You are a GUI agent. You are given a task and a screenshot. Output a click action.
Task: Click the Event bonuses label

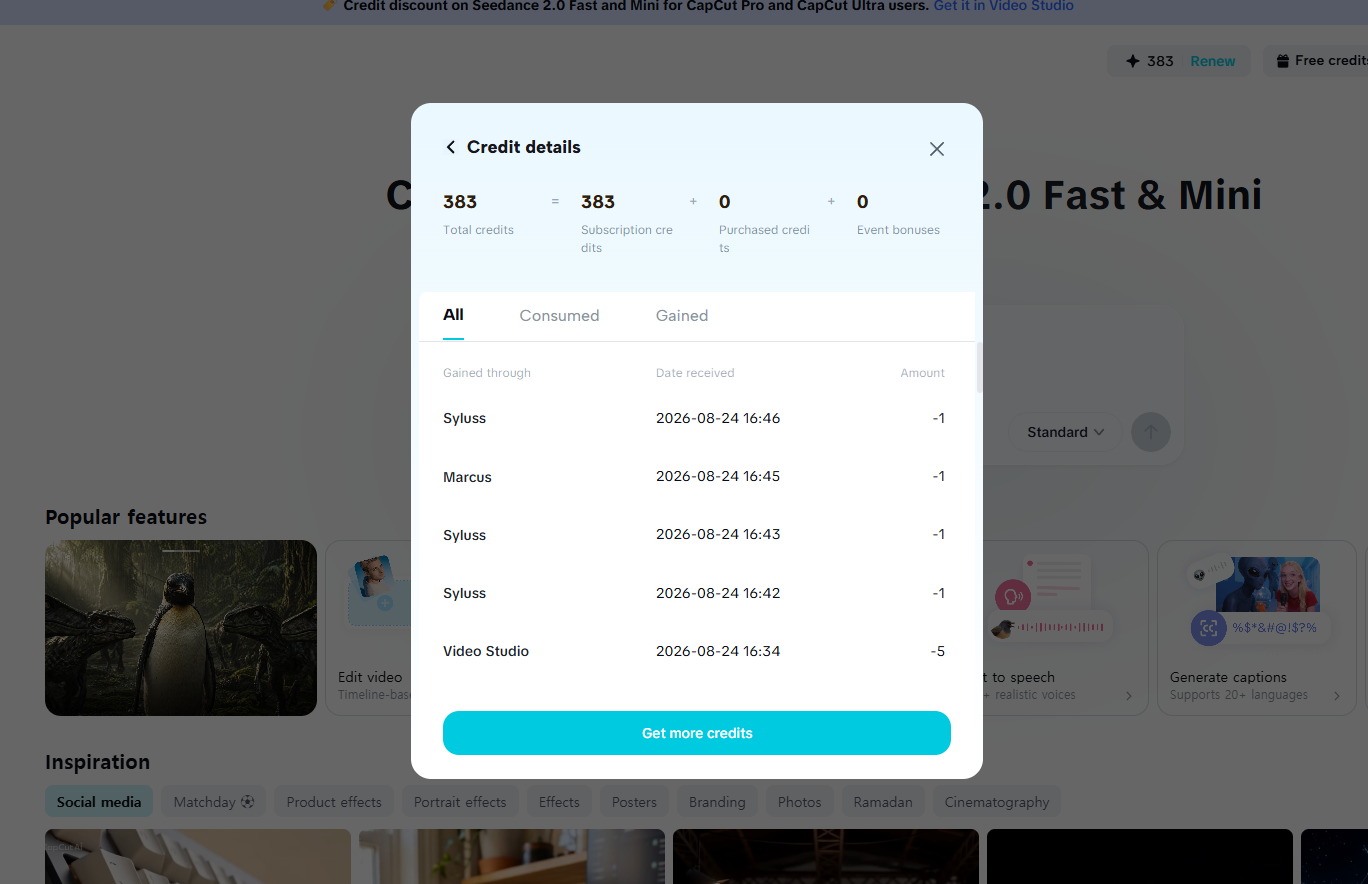click(898, 230)
